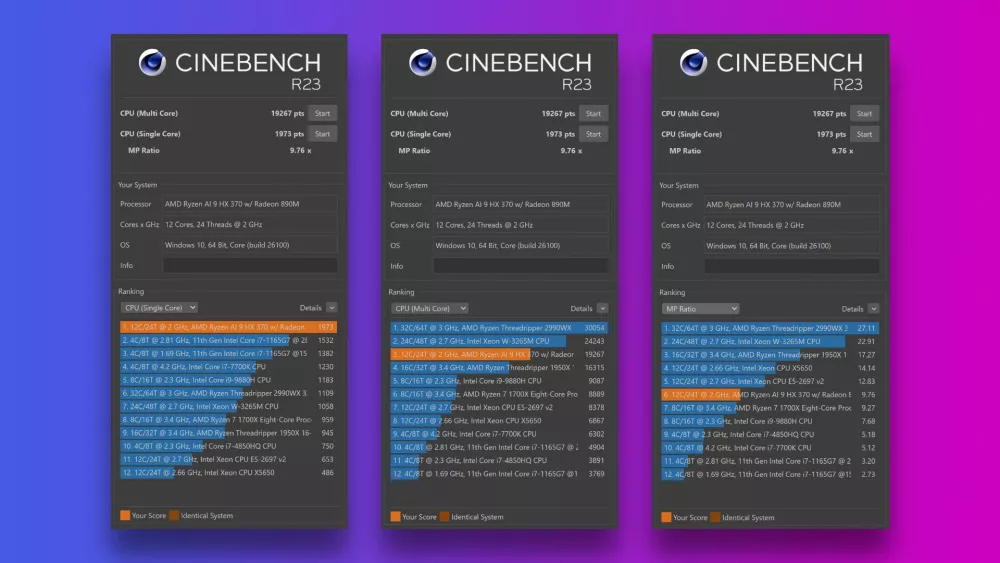Image resolution: width=1000 pixels, height=563 pixels.
Task: Select the Ryzen 7 1700X row scoring 959
Action: pos(228,420)
